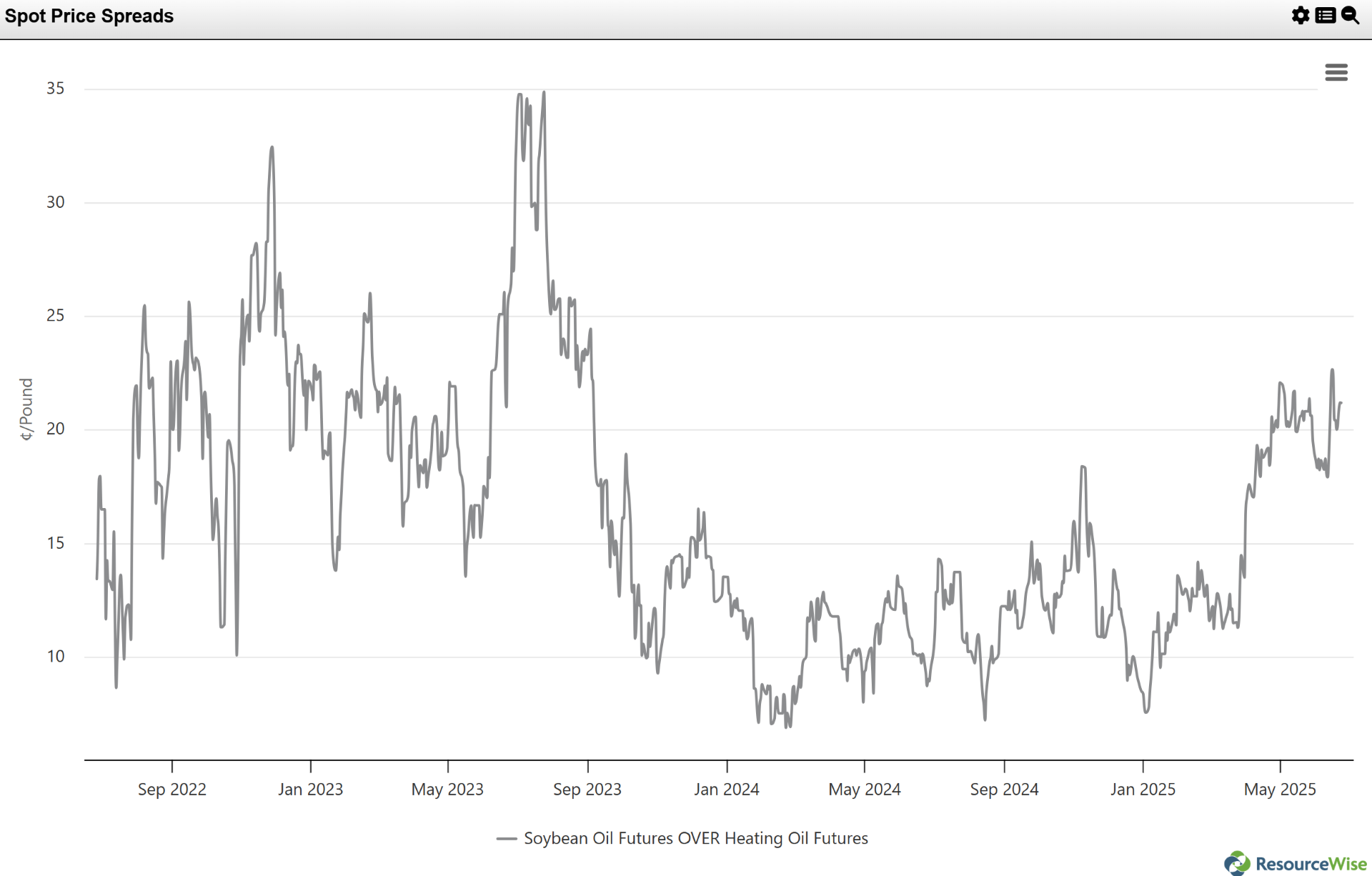Click the 10 y-axis value
The image size is (1372, 876).
pos(55,657)
